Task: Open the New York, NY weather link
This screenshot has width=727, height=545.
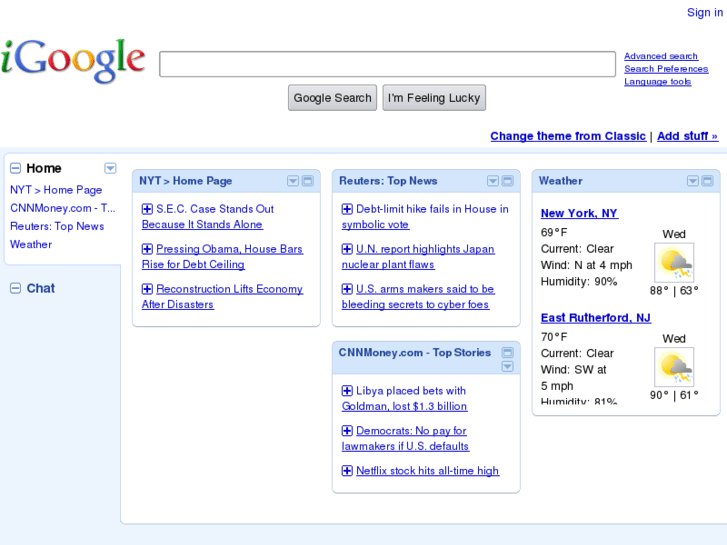Action: (579, 213)
